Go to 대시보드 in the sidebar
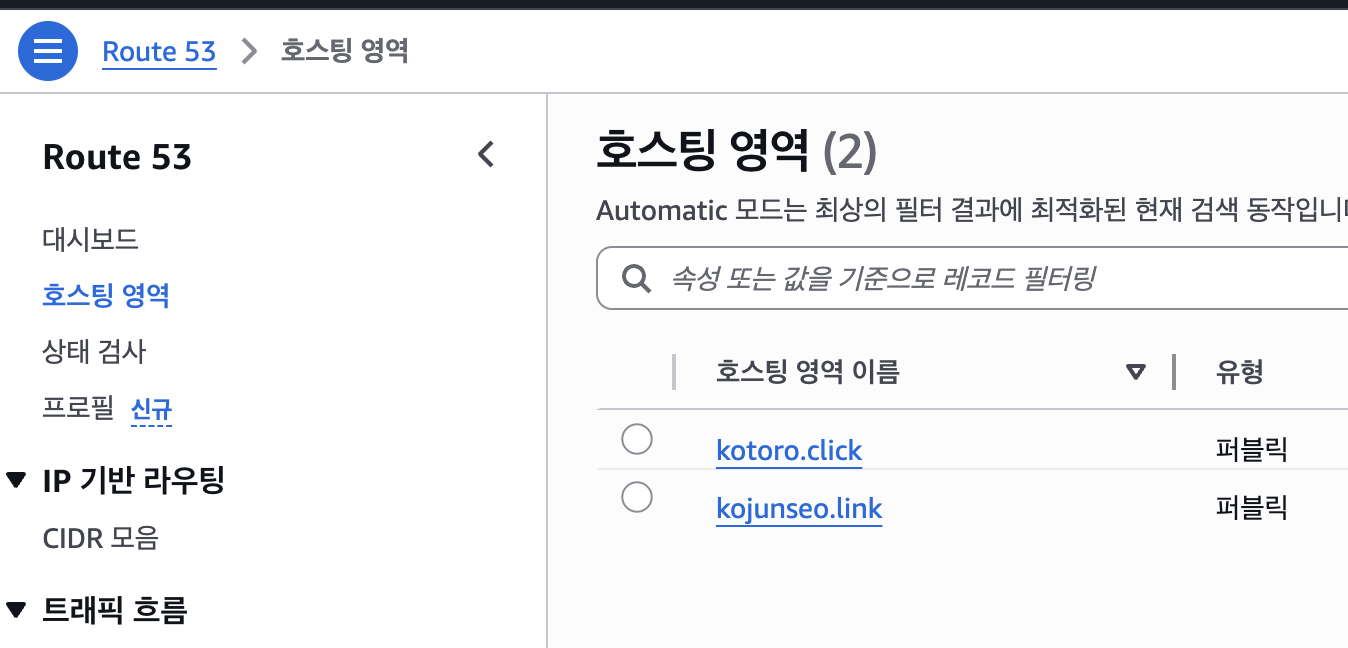 coord(90,239)
